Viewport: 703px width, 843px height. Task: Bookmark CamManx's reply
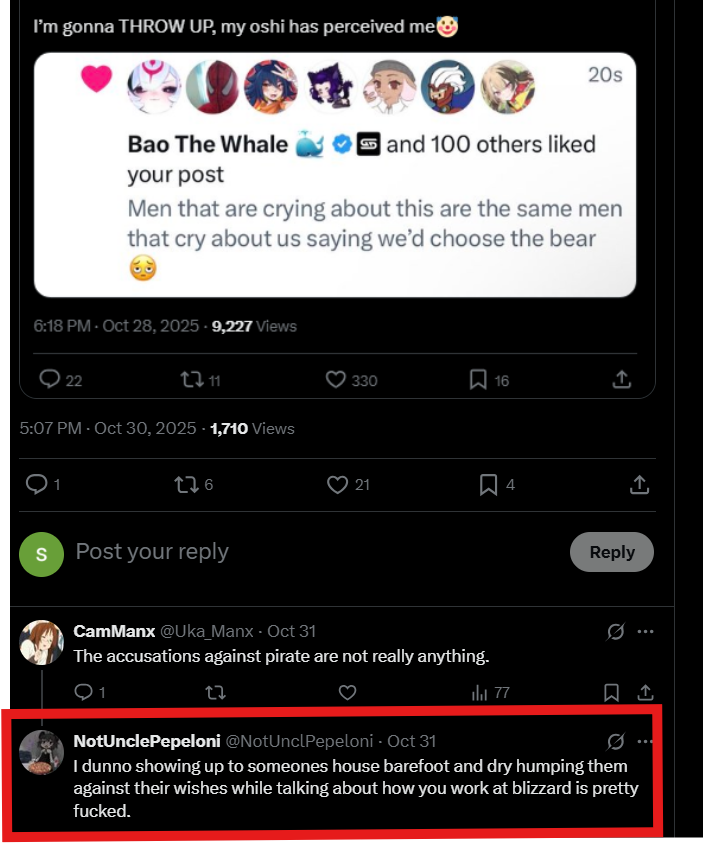pyautogui.click(x=612, y=692)
